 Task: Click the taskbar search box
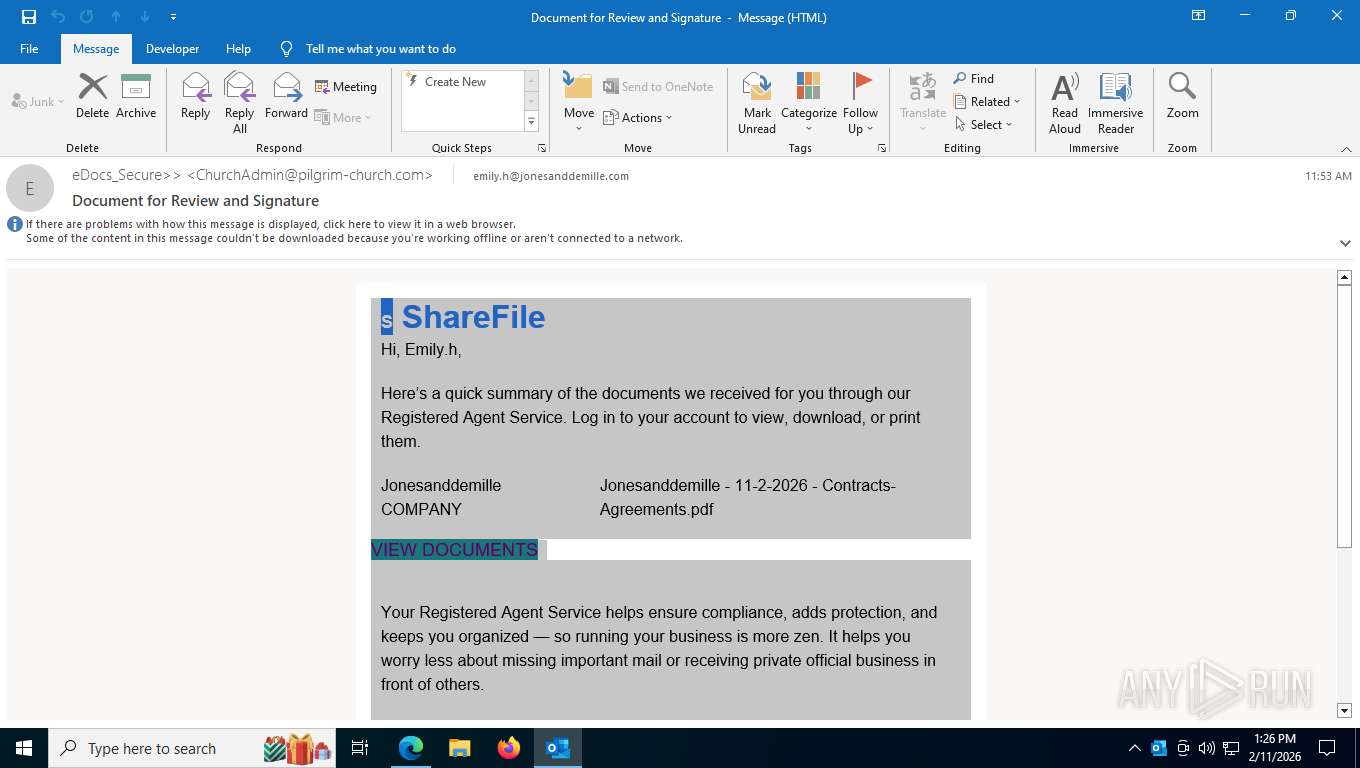pyautogui.click(x=192, y=748)
